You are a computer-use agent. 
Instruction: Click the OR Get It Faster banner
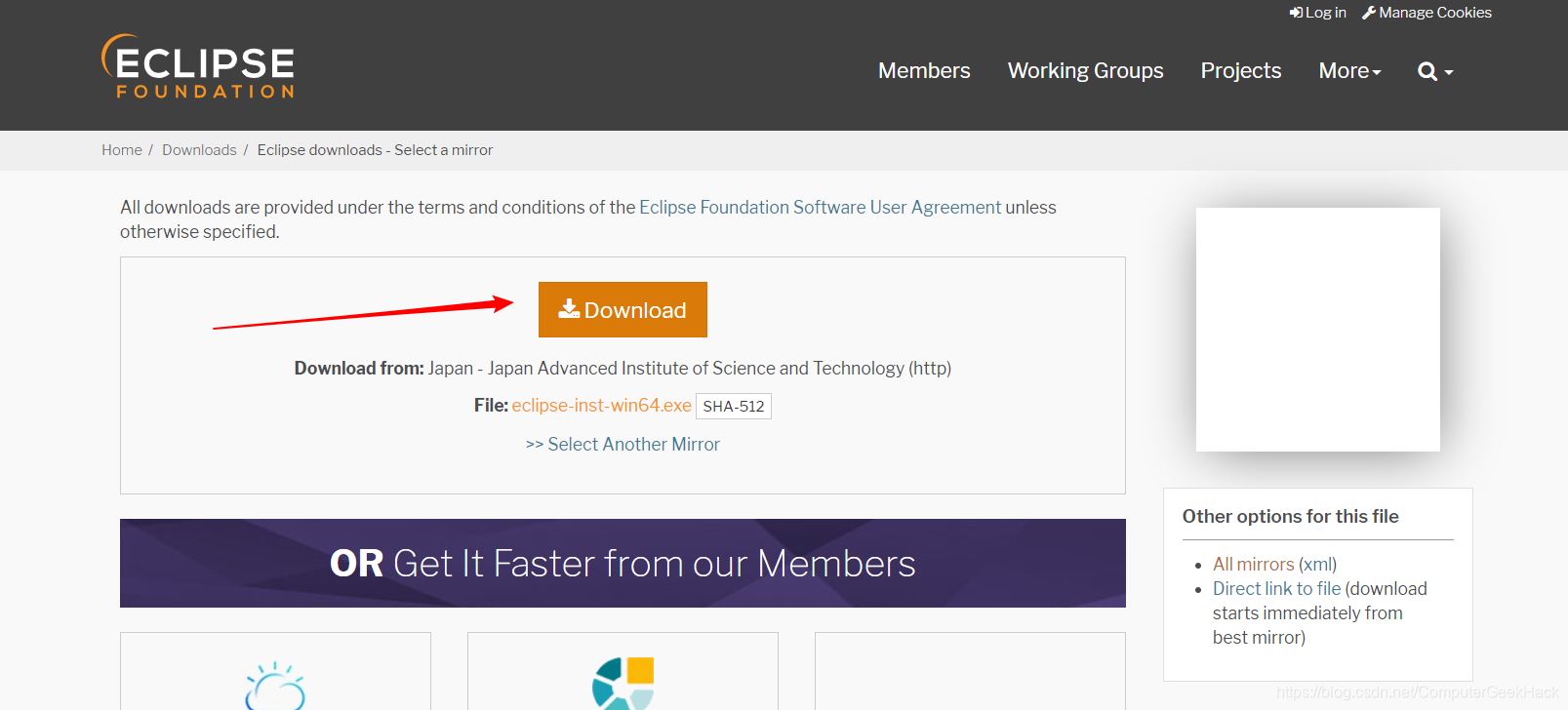[623, 563]
